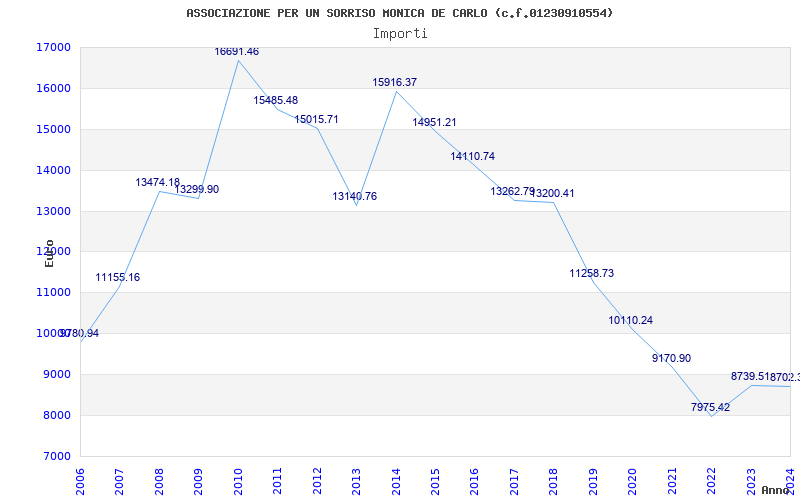
Task: Select the data label 15916.37
Action: tap(394, 82)
